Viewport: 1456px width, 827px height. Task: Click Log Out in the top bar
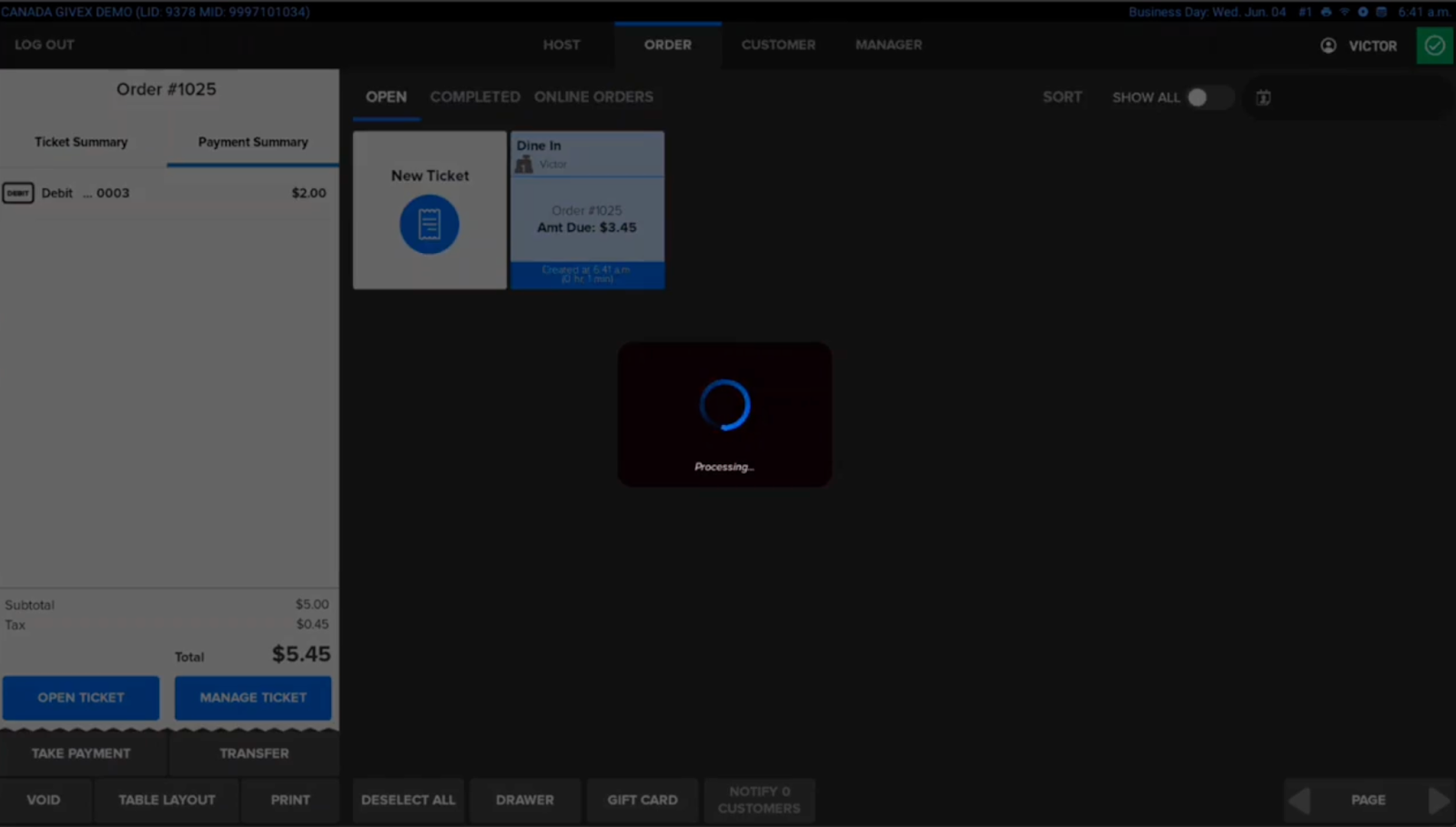(45, 45)
